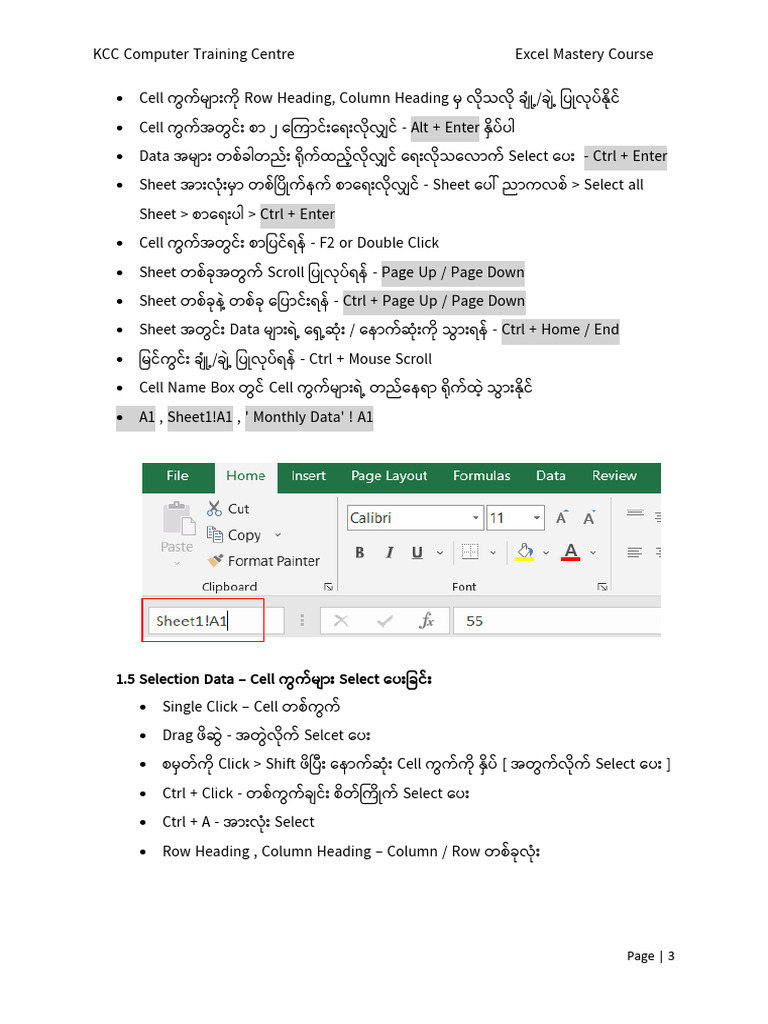Open the Clipboard dialog launcher
This screenshot has width=768, height=1024.
pyautogui.click(x=328, y=587)
